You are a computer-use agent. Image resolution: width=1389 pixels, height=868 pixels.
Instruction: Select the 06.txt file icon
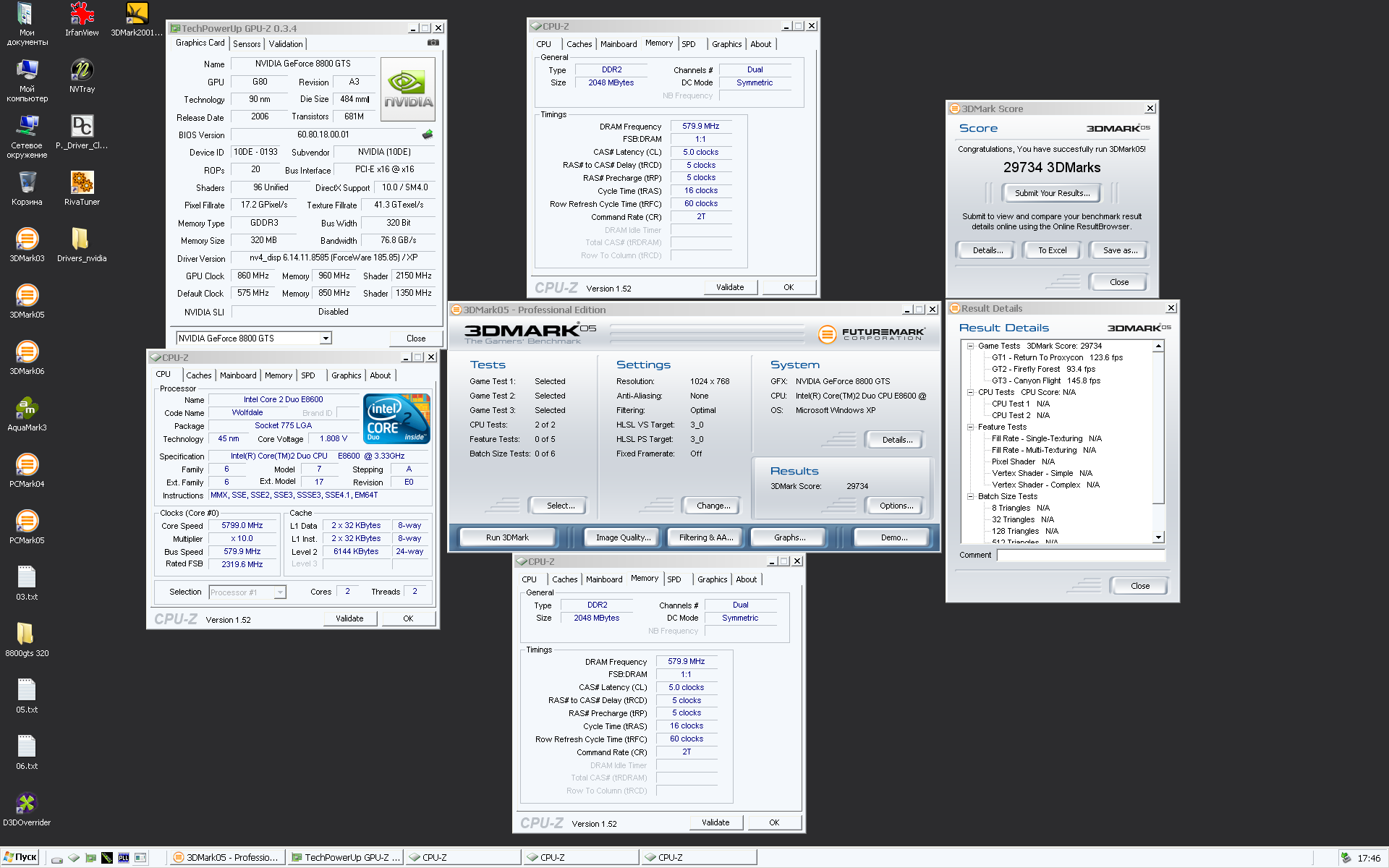(x=27, y=753)
